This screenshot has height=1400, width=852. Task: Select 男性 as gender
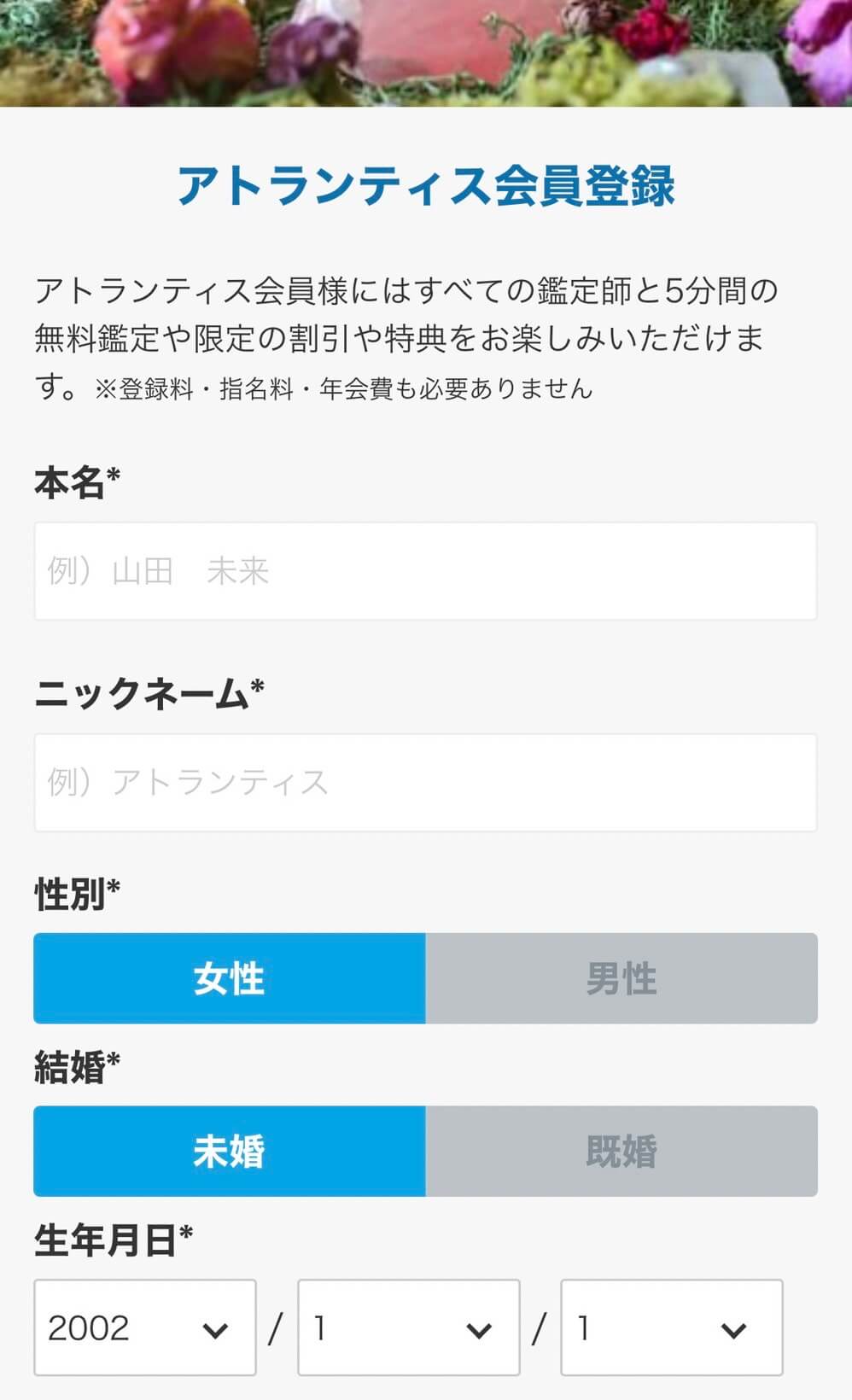pos(621,978)
